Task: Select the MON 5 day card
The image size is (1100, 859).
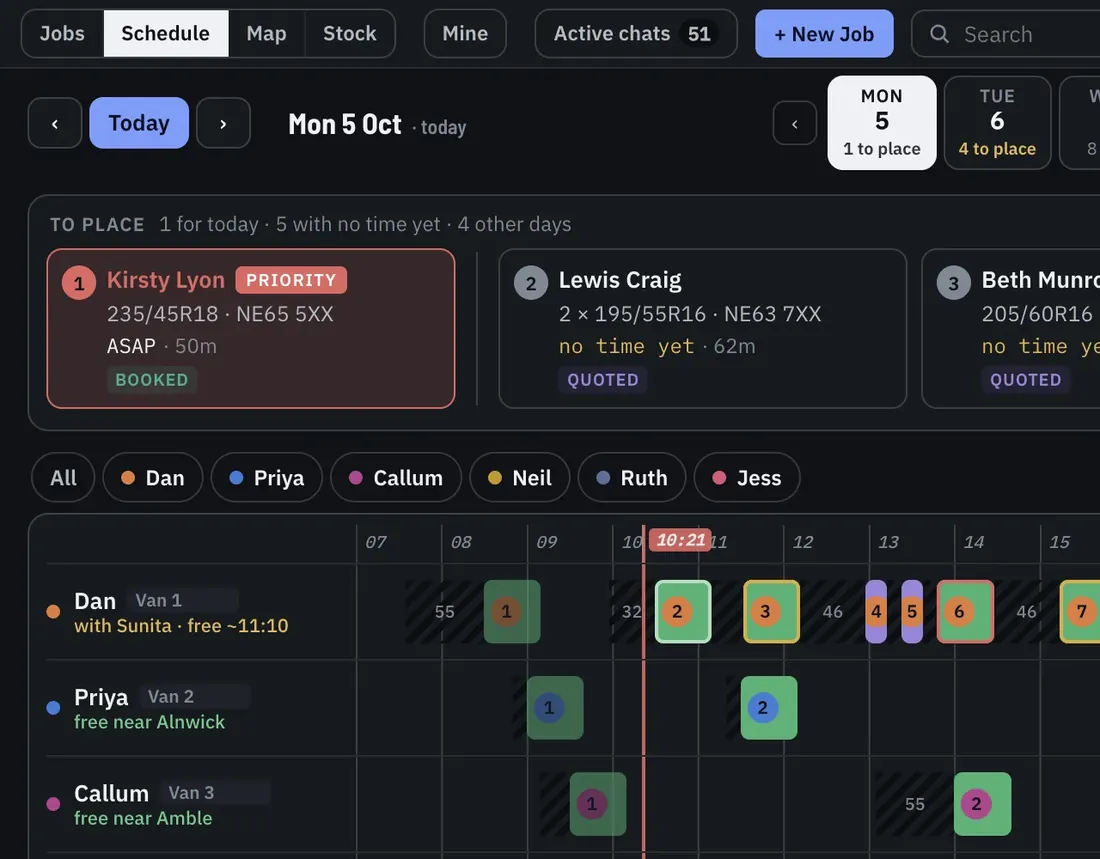Action: (x=882, y=123)
